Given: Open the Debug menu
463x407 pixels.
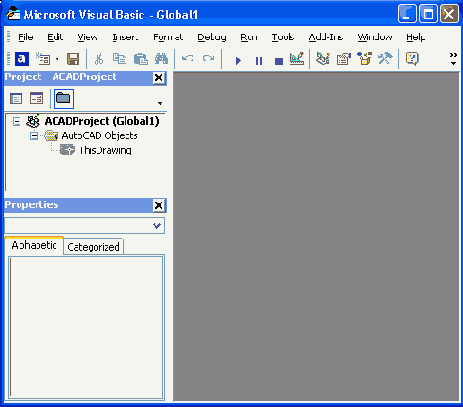Looking at the screenshot, I should coord(212,37).
